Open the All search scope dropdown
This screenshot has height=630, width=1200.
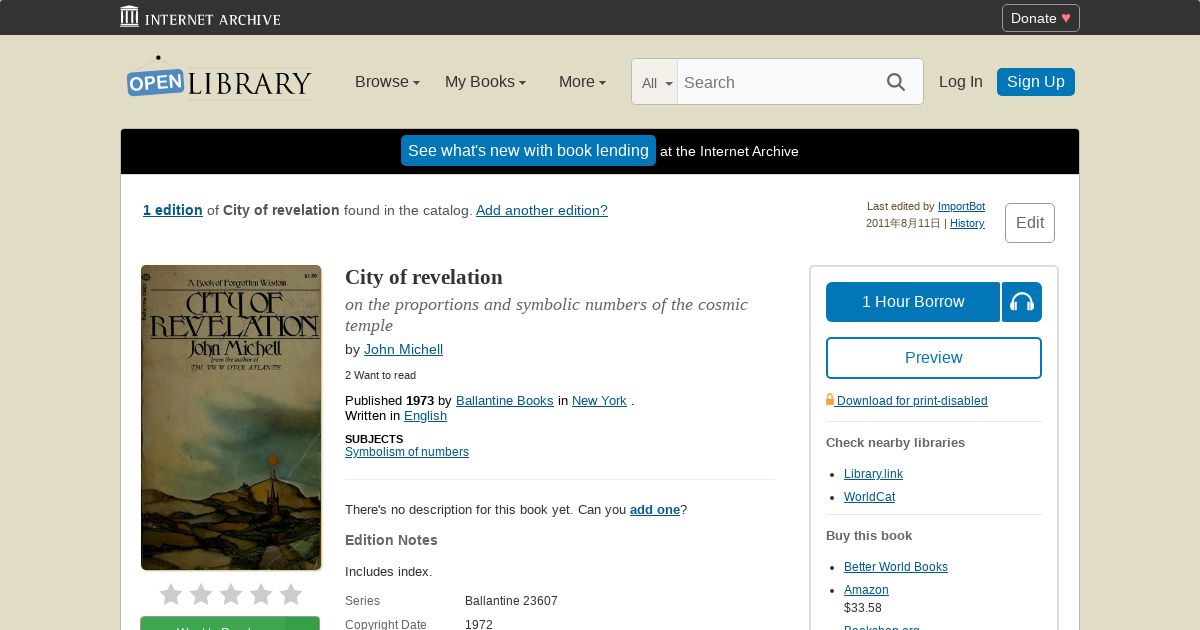(656, 83)
